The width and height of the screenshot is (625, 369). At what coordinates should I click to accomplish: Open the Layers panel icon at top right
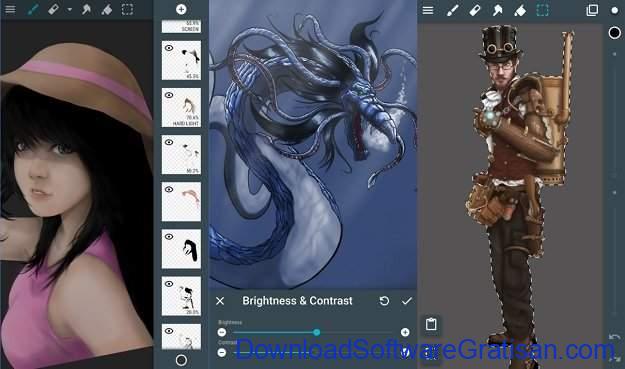(x=592, y=10)
